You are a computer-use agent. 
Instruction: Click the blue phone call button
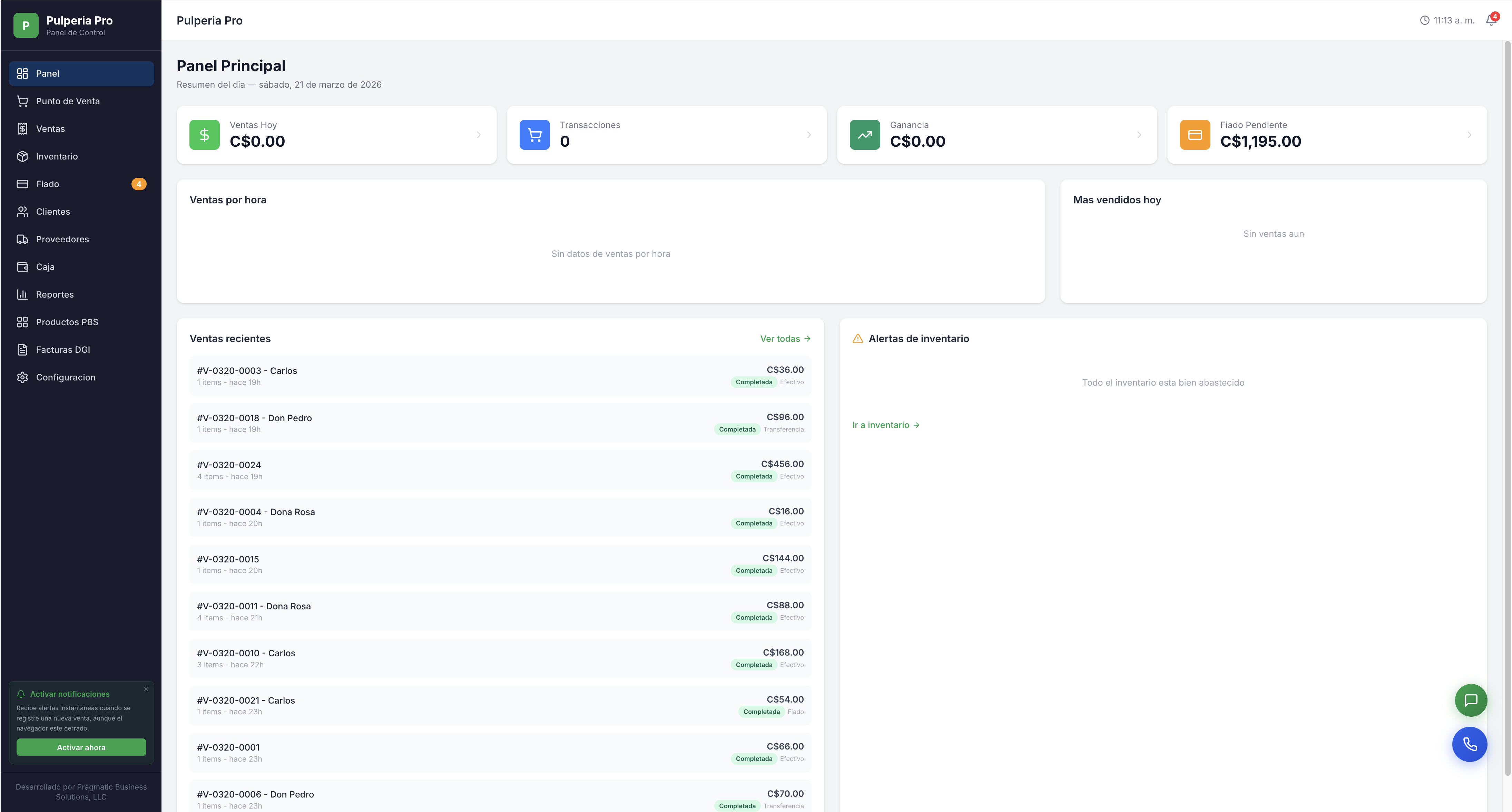pos(1469,744)
